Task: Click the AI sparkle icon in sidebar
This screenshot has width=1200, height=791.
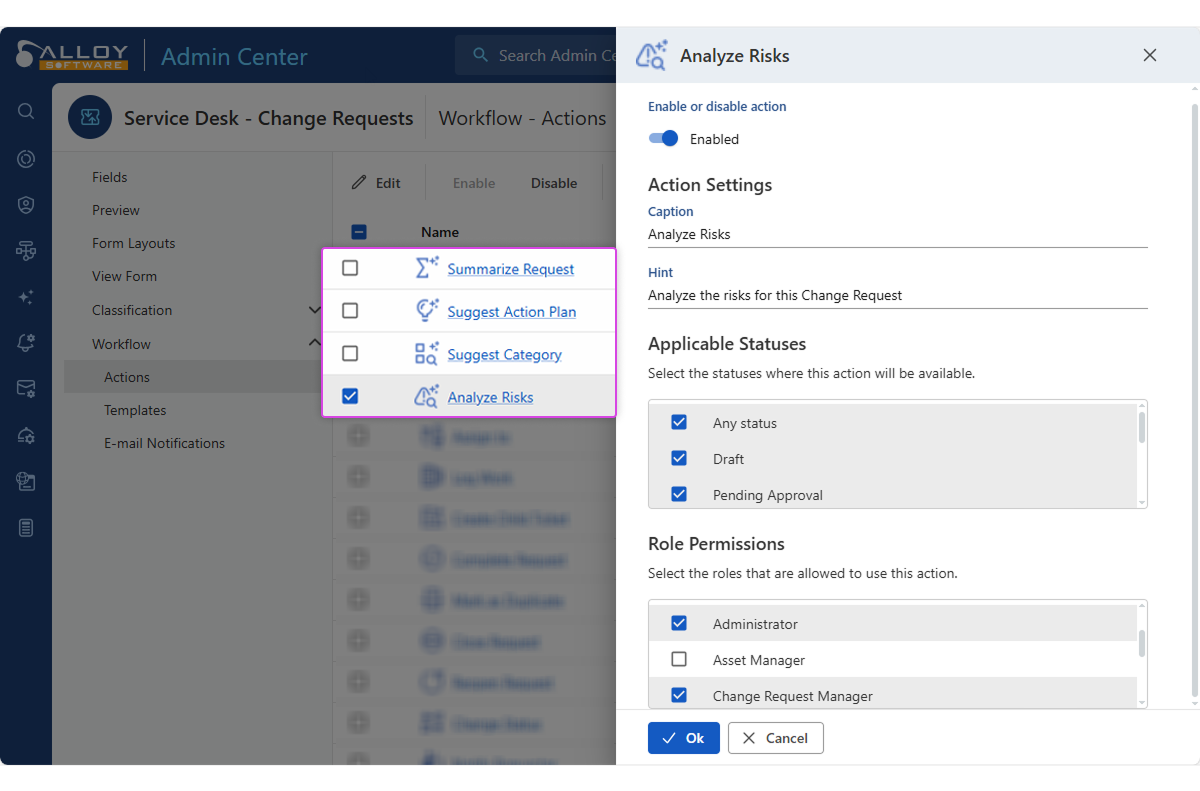Action: coord(26,297)
